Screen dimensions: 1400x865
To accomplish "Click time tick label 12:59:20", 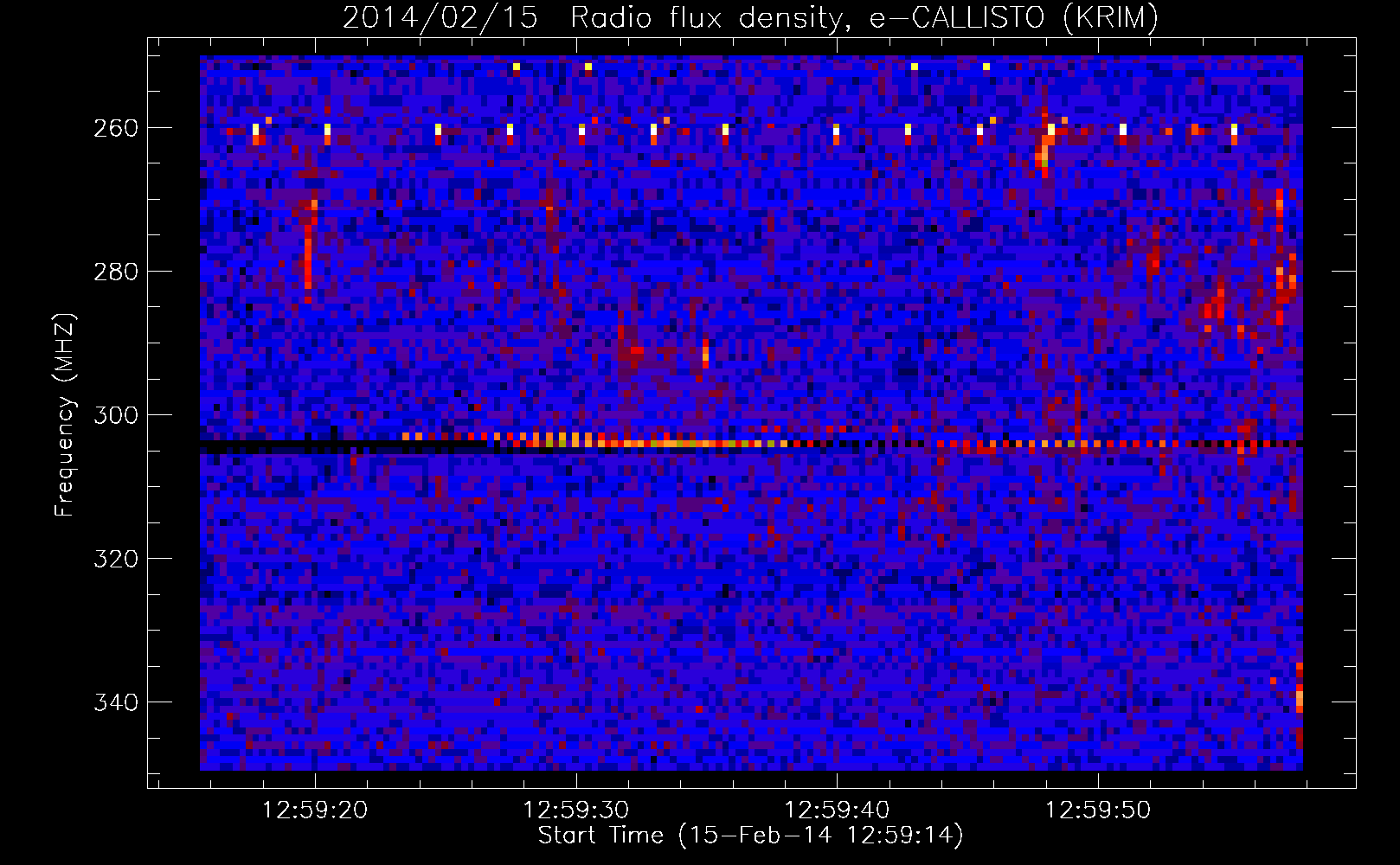I will pyautogui.click(x=315, y=811).
